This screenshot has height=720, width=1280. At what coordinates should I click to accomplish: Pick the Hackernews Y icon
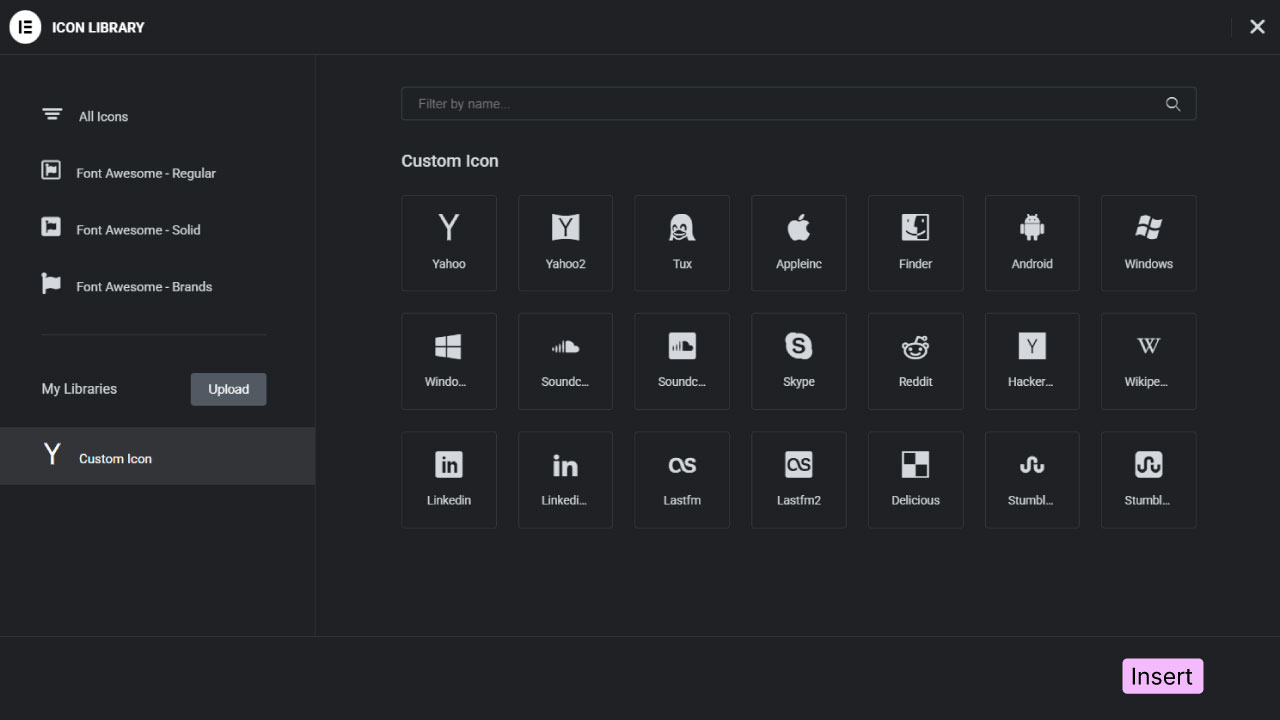(x=1031, y=361)
